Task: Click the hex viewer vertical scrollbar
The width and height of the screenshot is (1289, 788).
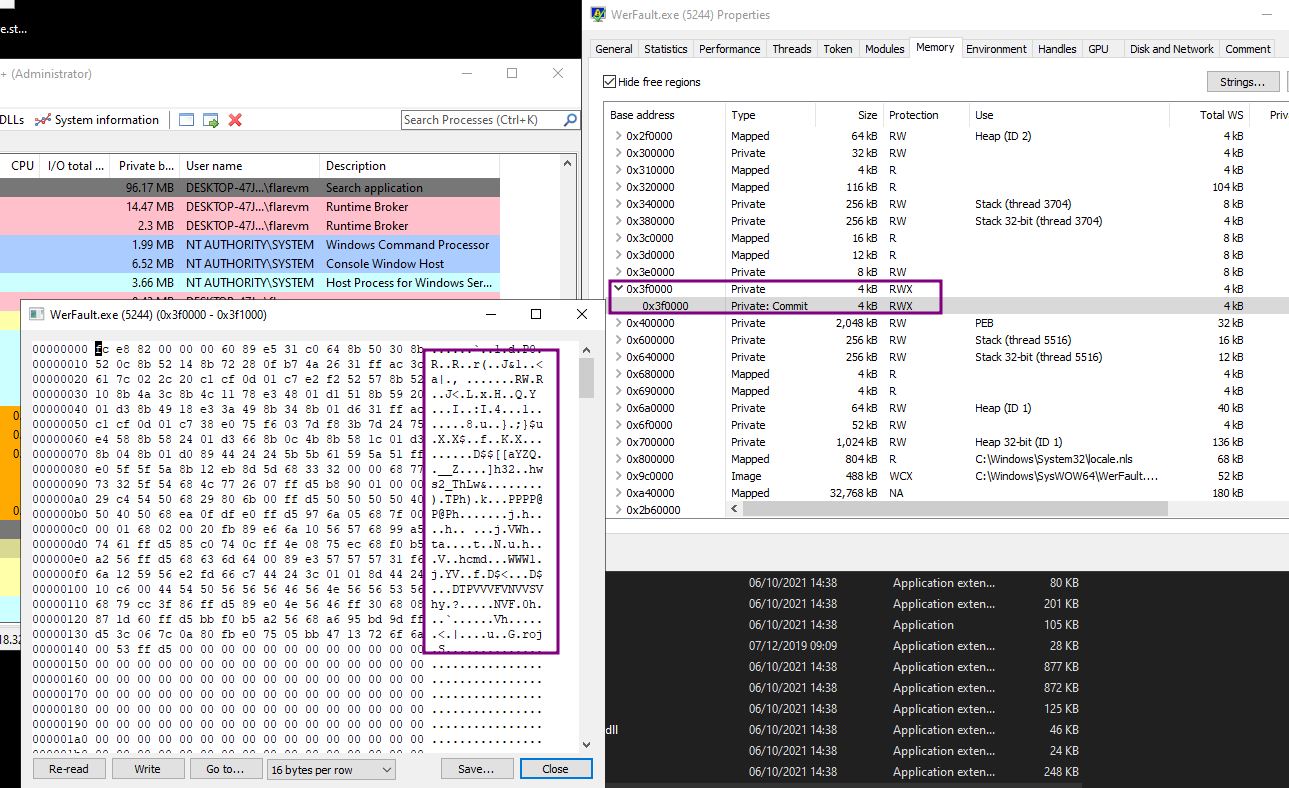Action: (x=587, y=546)
